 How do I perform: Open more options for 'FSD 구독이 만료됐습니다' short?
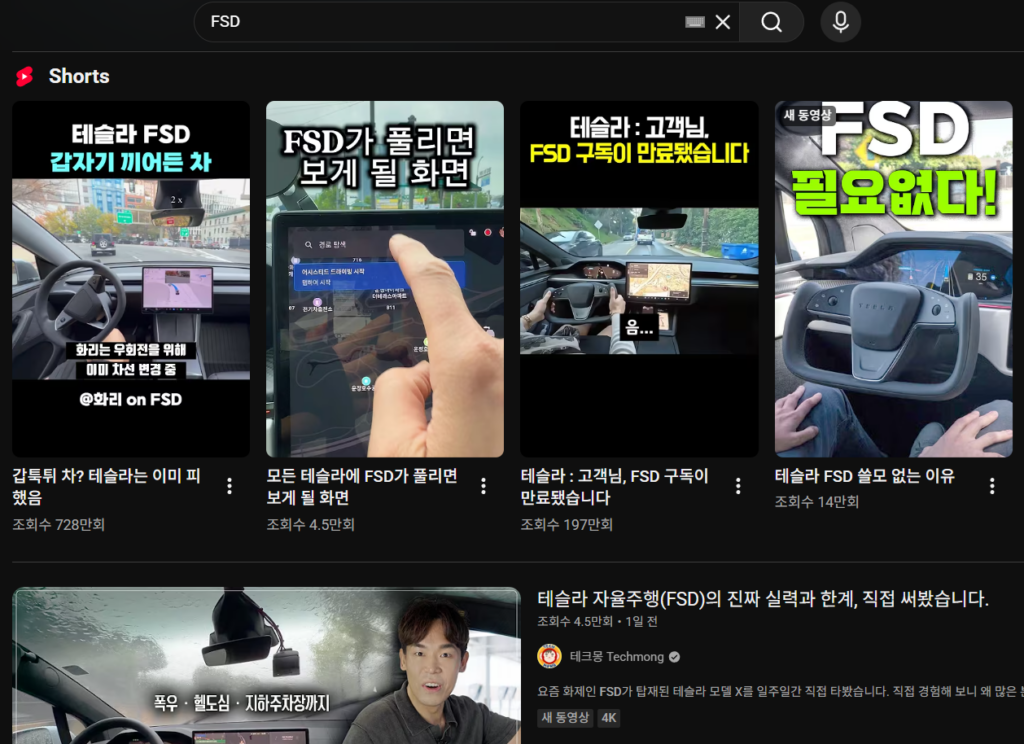click(x=738, y=486)
